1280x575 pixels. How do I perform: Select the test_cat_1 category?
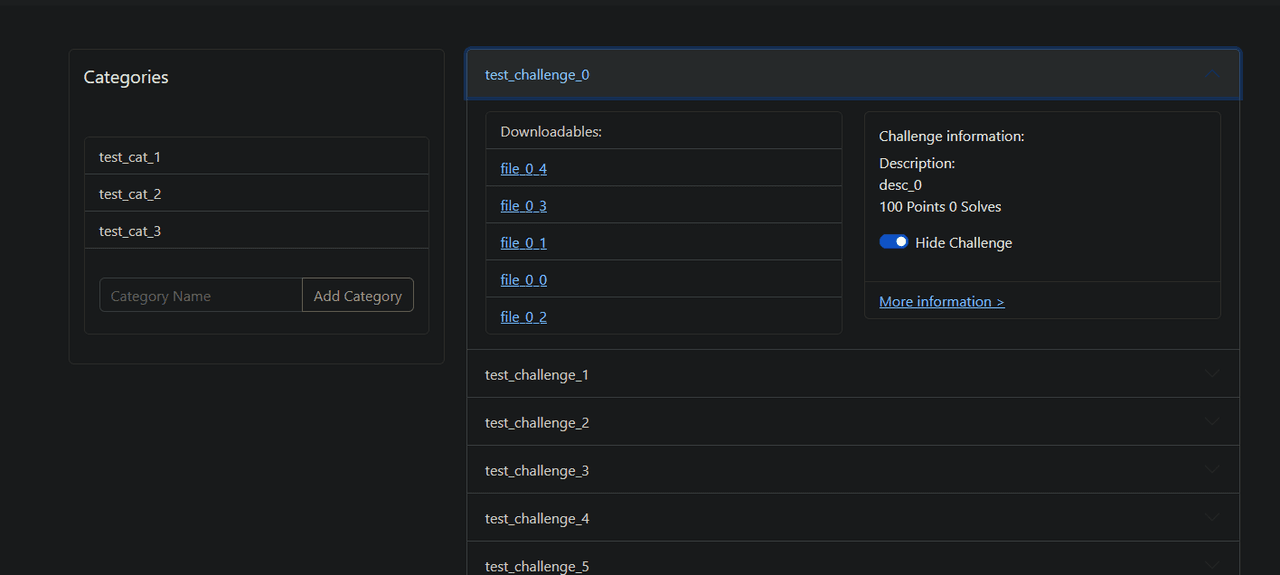(x=130, y=157)
